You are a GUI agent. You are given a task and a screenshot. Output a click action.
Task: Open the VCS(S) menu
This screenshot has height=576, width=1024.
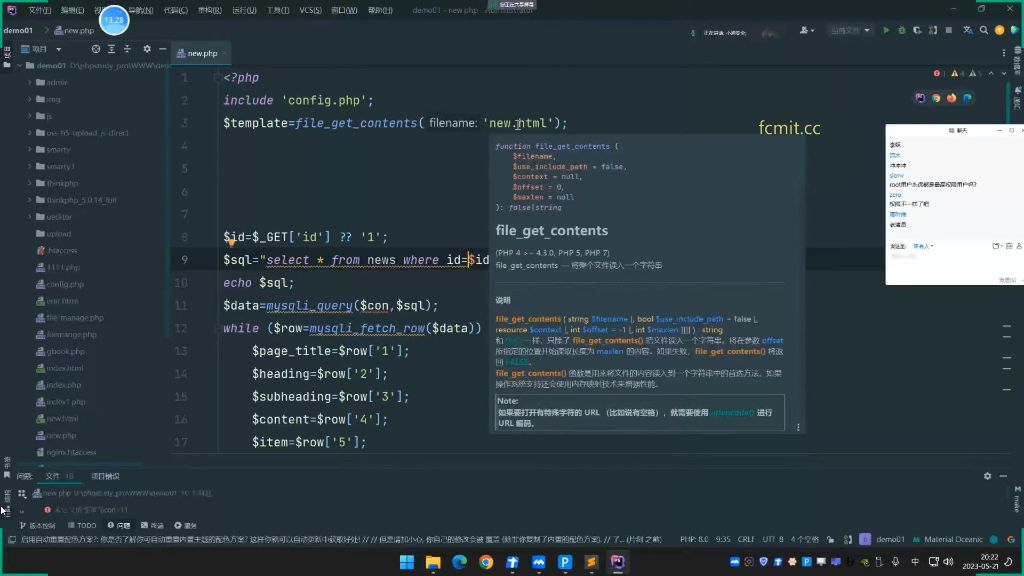pos(310,10)
